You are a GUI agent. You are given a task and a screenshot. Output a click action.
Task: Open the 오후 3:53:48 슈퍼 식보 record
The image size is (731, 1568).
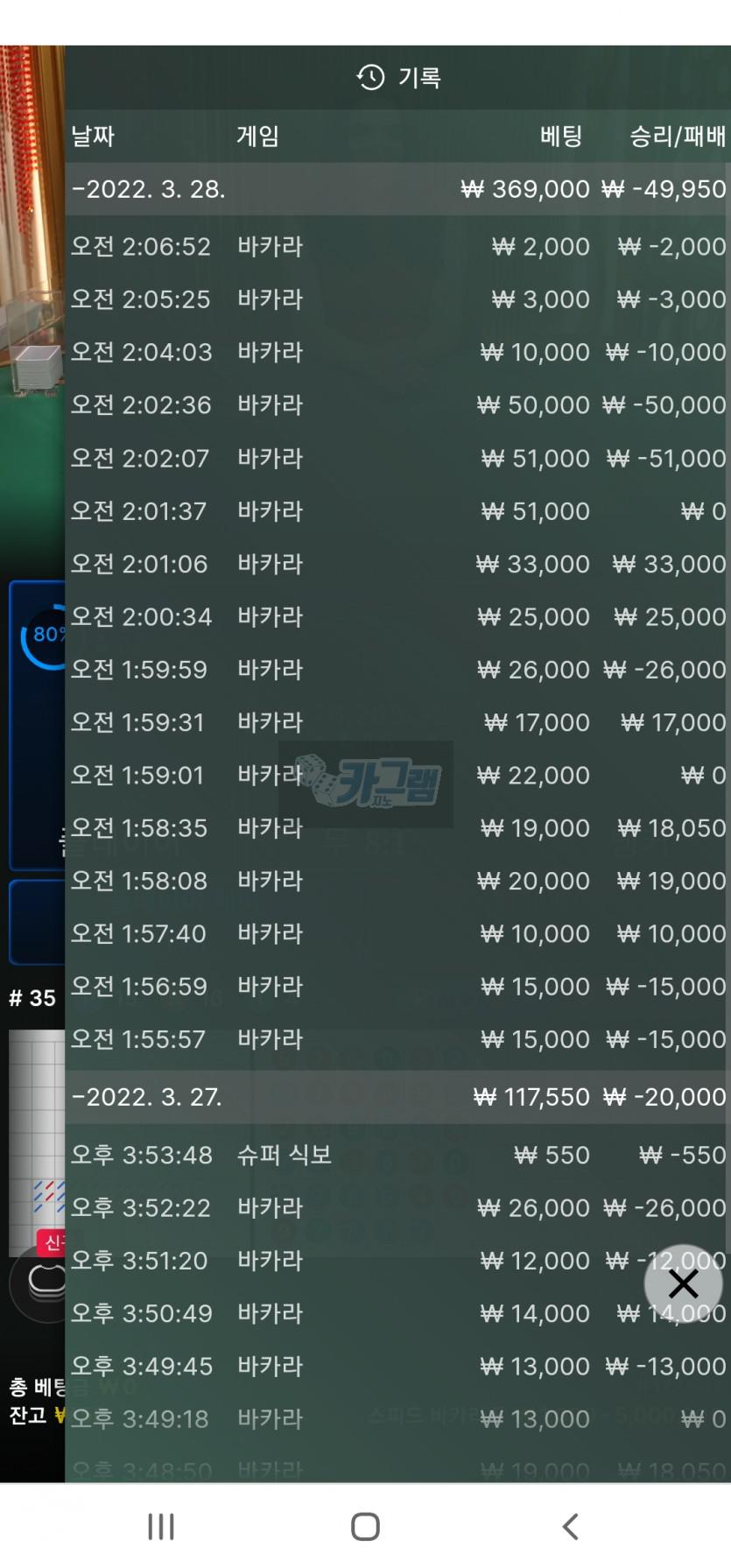click(x=397, y=1155)
